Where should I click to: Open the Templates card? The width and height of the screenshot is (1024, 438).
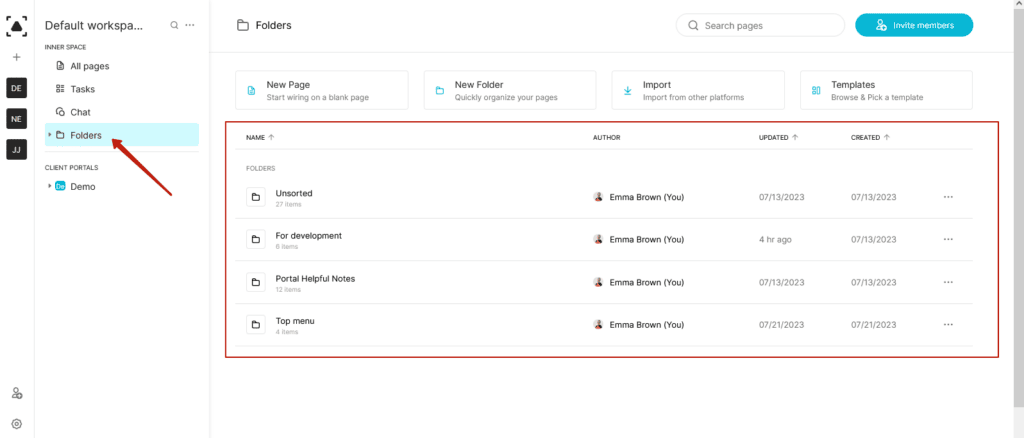(x=886, y=90)
